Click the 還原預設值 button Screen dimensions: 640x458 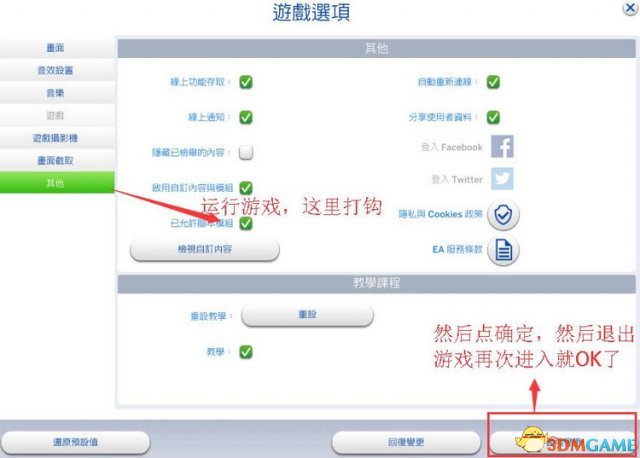[75, 442]
